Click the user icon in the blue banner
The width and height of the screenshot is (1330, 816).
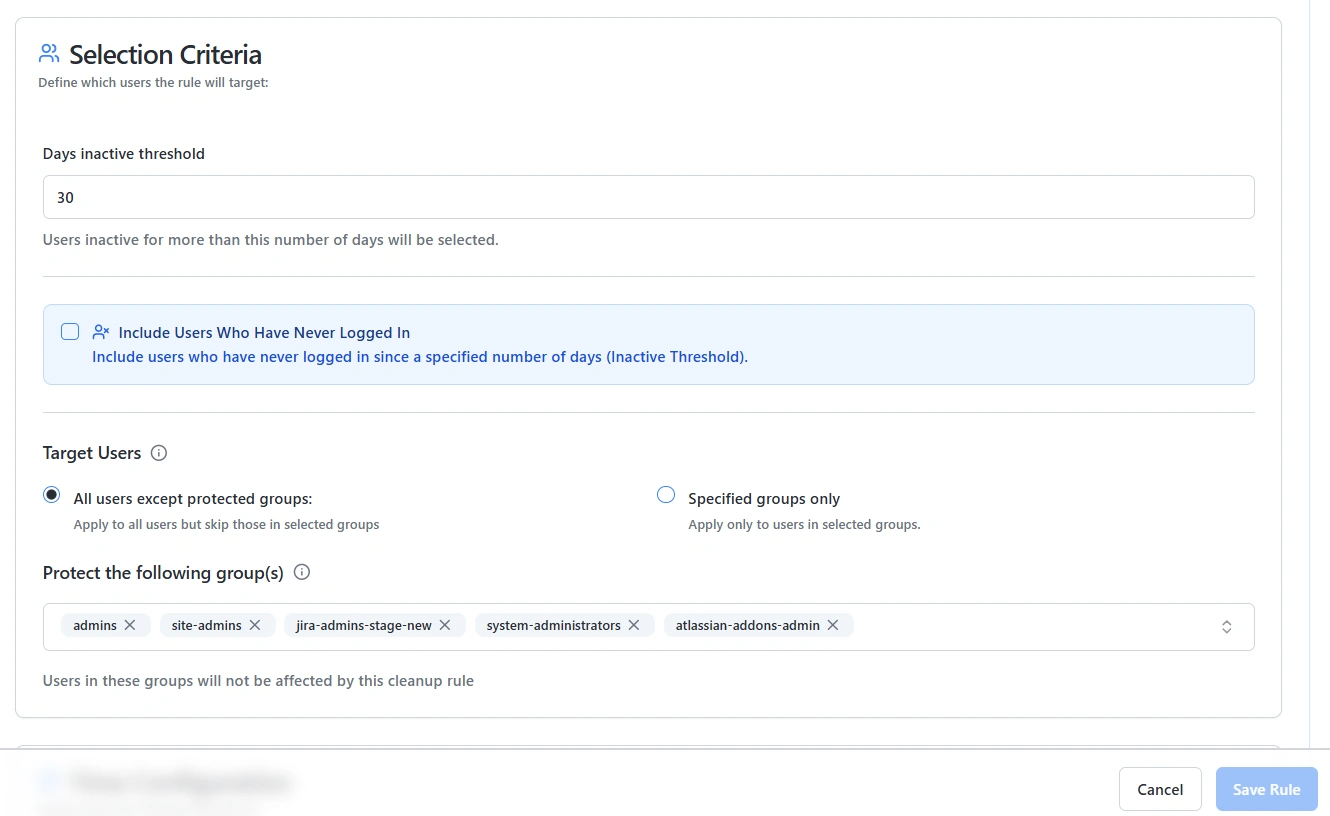click(100, 331)
